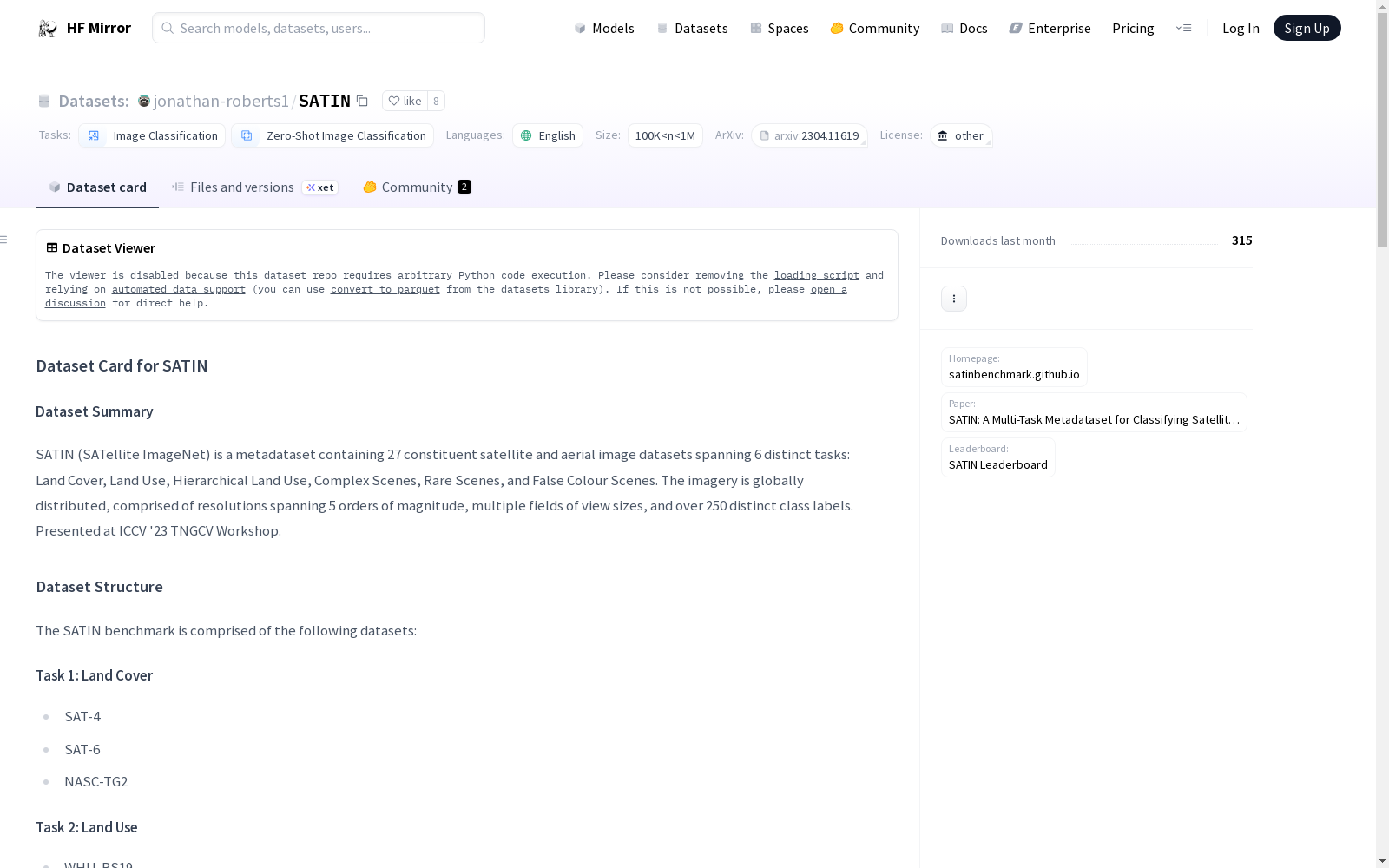Viewport: 1389px width, 868px height.
Task: Click the 'SAT-6' list item
Action: 82,749
